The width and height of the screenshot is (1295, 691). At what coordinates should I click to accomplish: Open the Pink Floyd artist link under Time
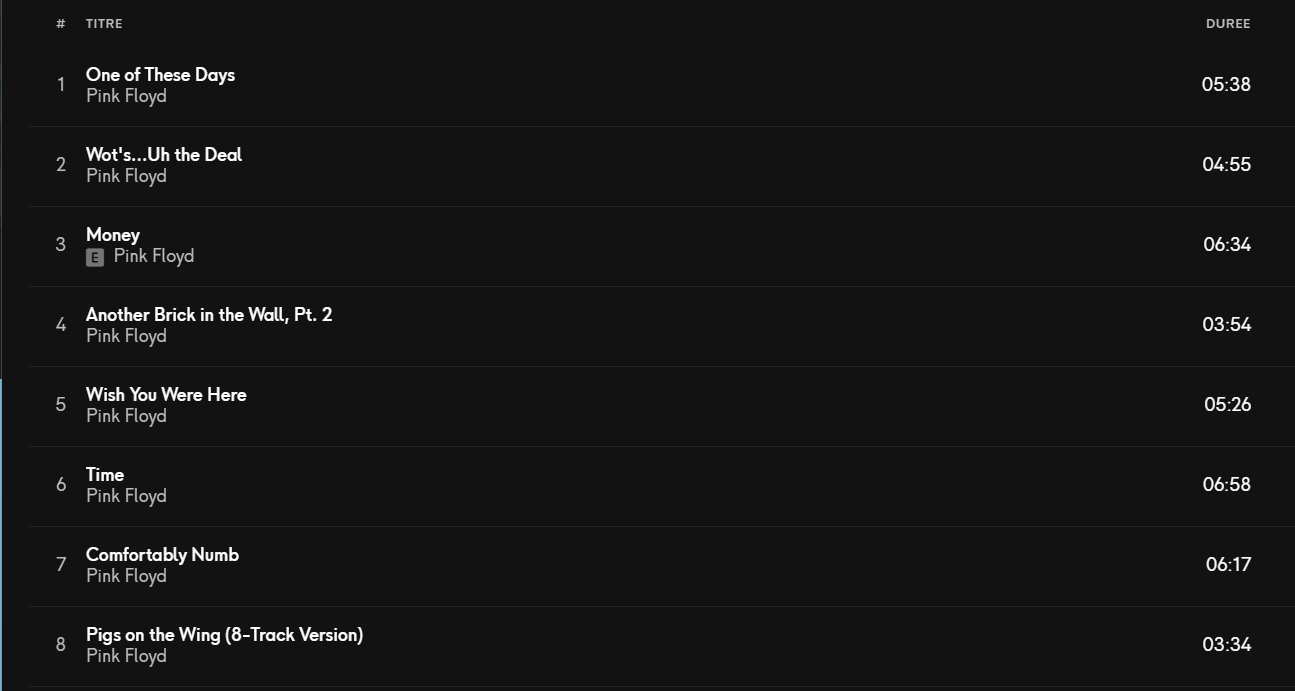click(126, 496)
